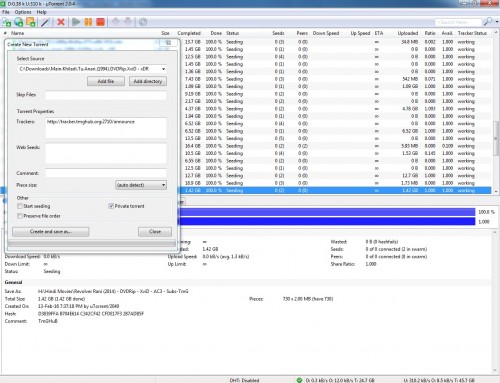Click the green Start torrent icon
This screenshot has width=500, height=383.
click(76, 22)
